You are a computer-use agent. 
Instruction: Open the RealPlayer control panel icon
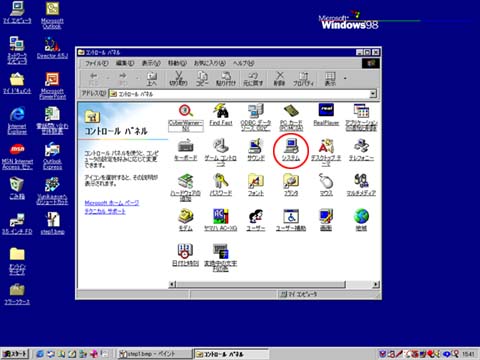pyautogui.click(x=326, y=114)
